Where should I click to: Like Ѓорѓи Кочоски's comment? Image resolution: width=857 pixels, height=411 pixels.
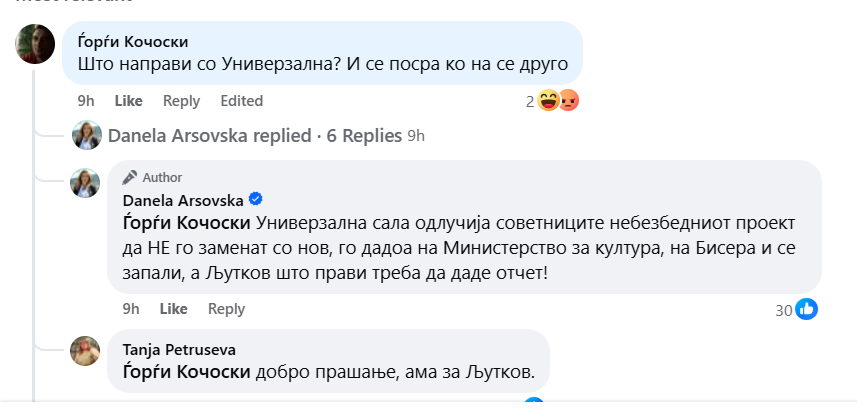[x=128, y=101]
